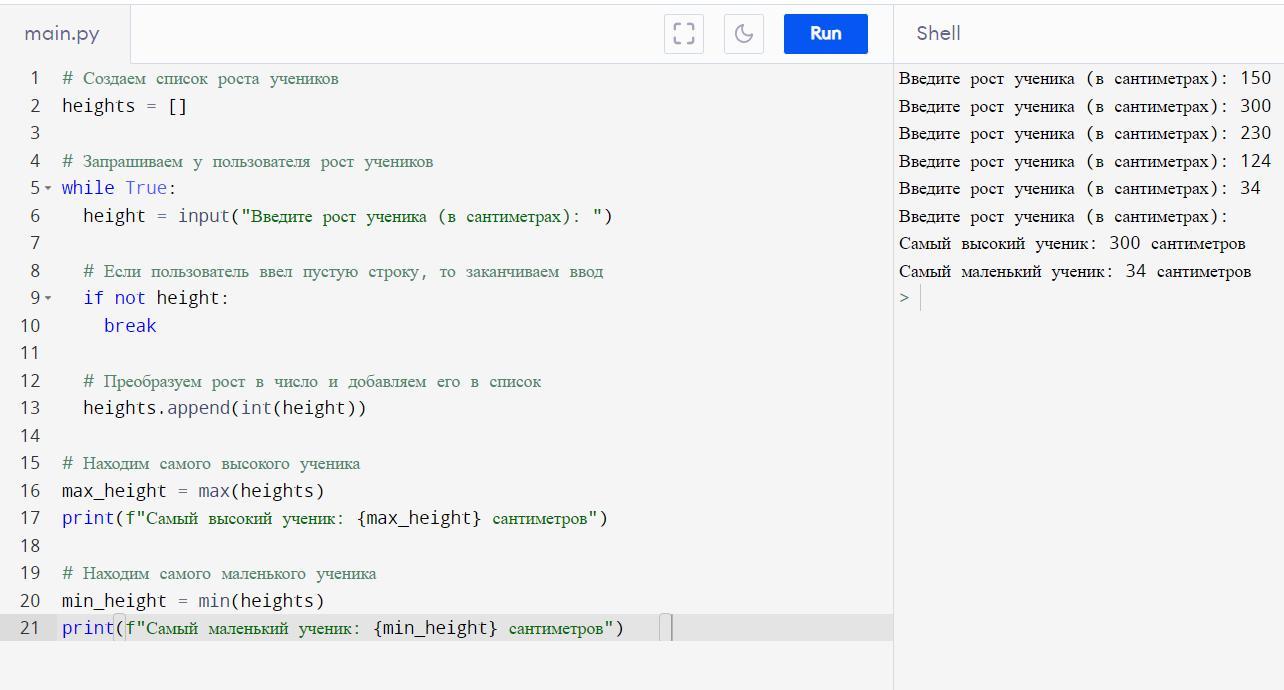
Task: Click shell output line ending in 150
Action: point(1085,78)
